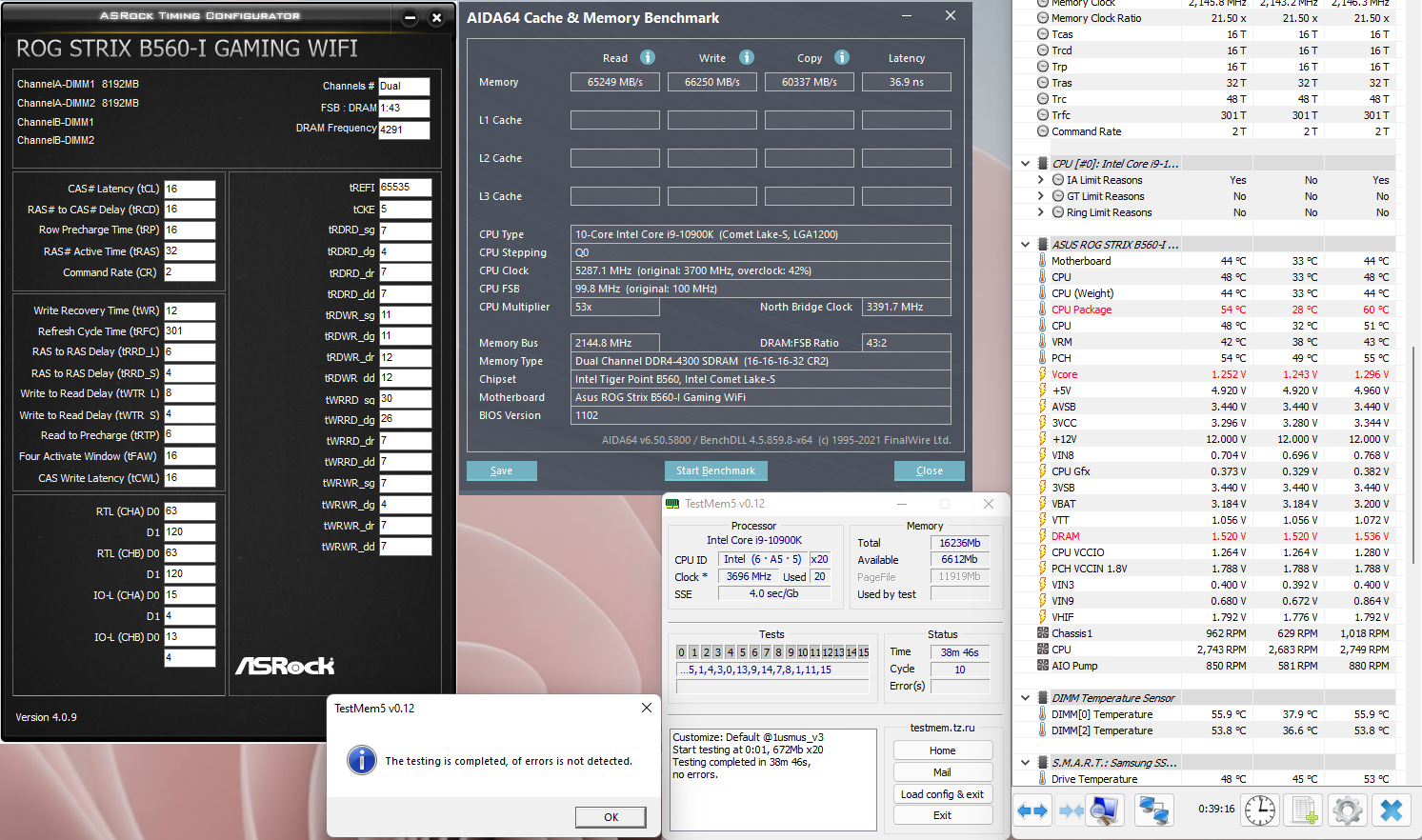The width and height of the screenshot is (1422, 840).
Task: Select the CPU Package temperature row in HWiNFO
Action: point(1216,310)
